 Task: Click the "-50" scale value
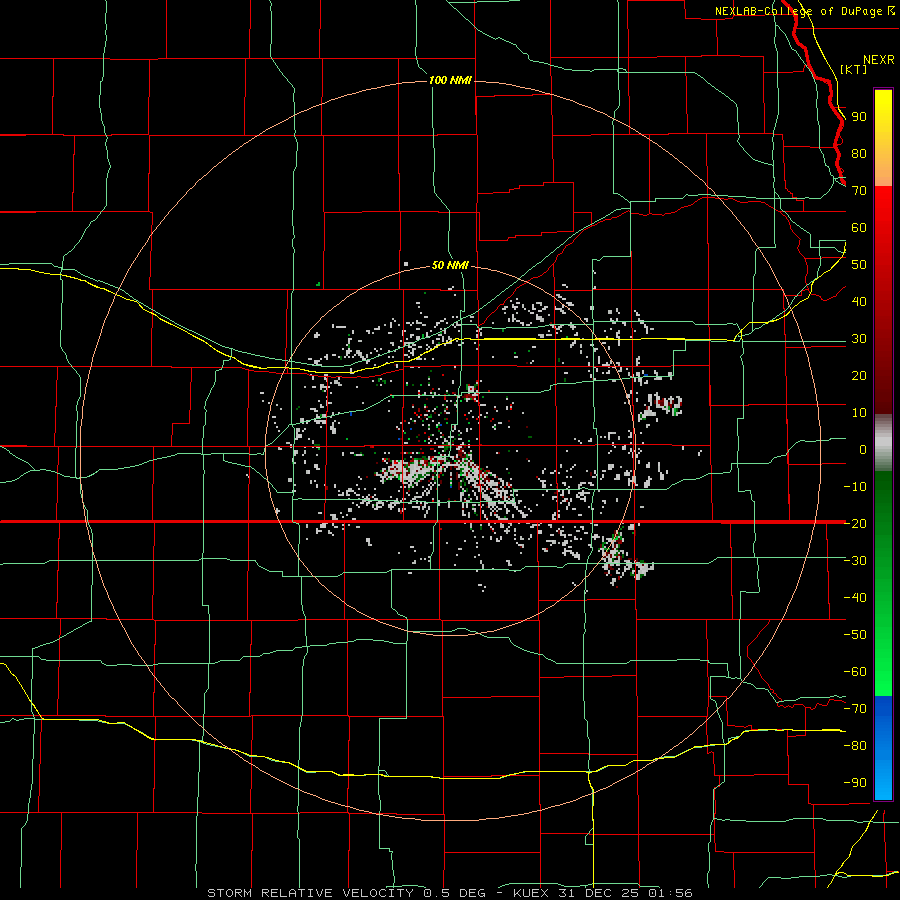coord(855,634)
